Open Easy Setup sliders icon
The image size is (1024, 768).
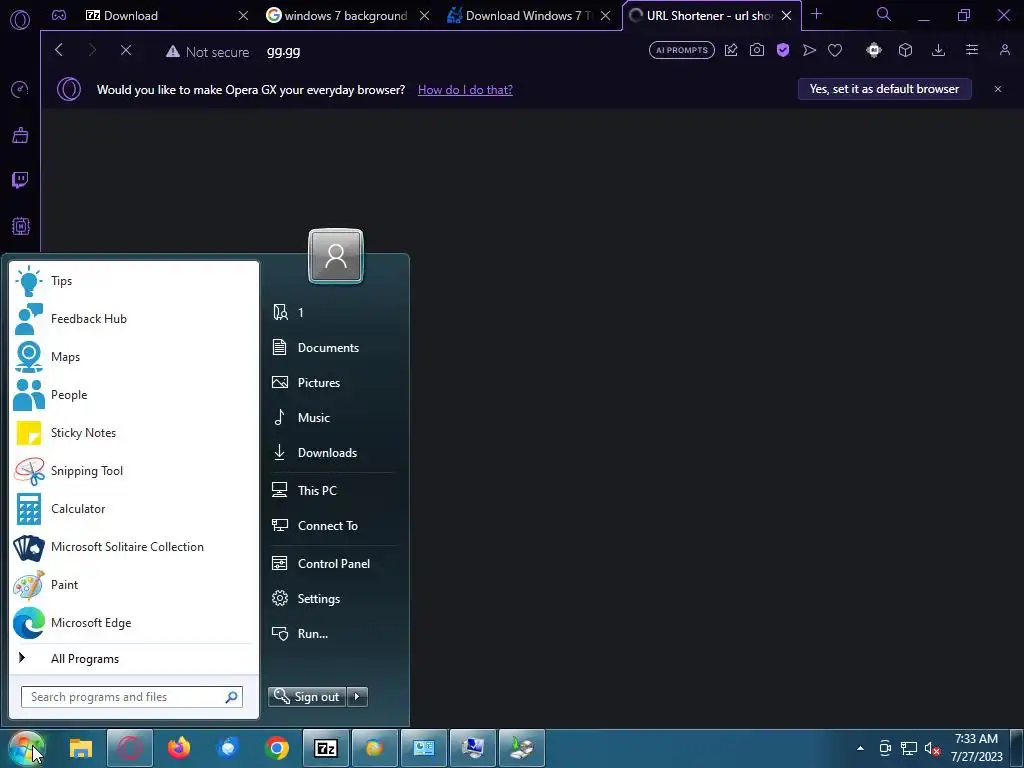coord(972,50)
